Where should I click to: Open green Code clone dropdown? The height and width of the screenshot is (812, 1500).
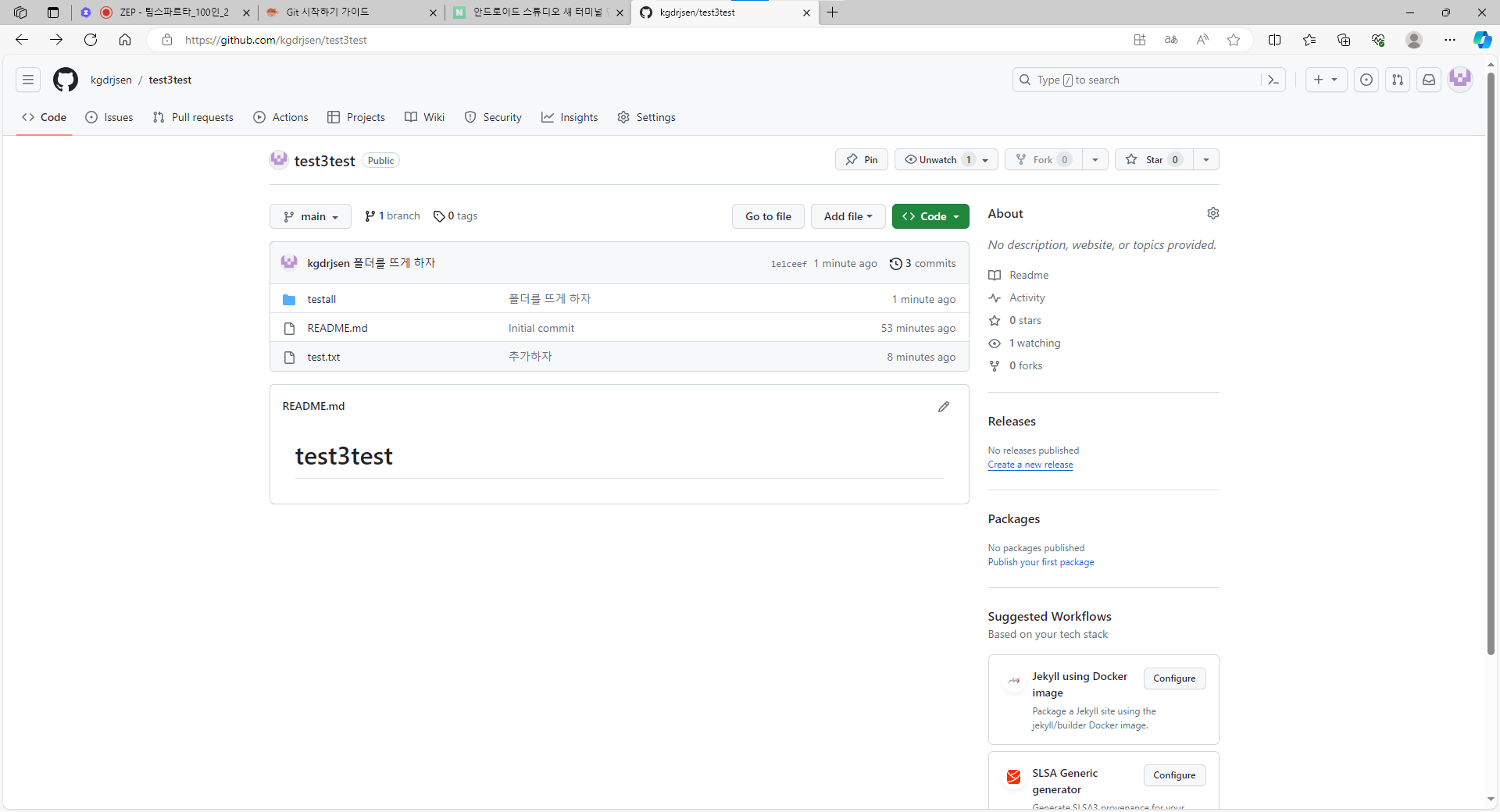(930, 216)
